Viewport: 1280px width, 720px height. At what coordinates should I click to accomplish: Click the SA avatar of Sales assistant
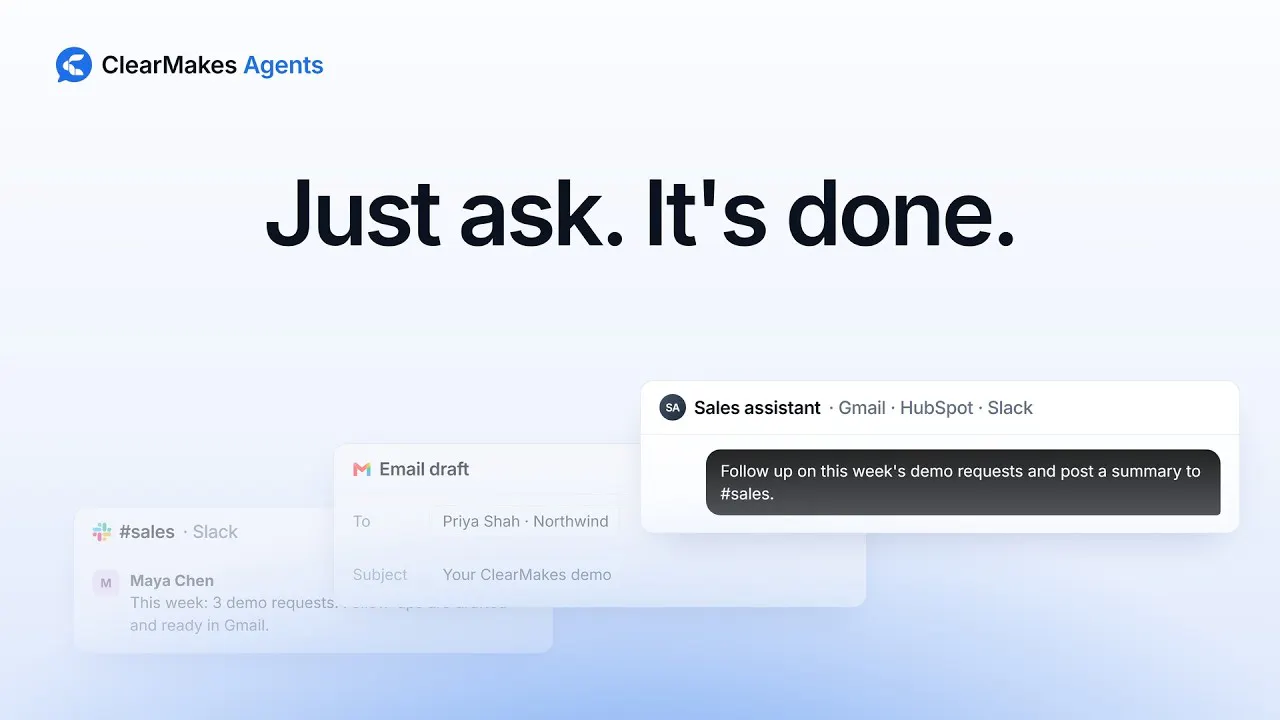(x=673, y=407)
